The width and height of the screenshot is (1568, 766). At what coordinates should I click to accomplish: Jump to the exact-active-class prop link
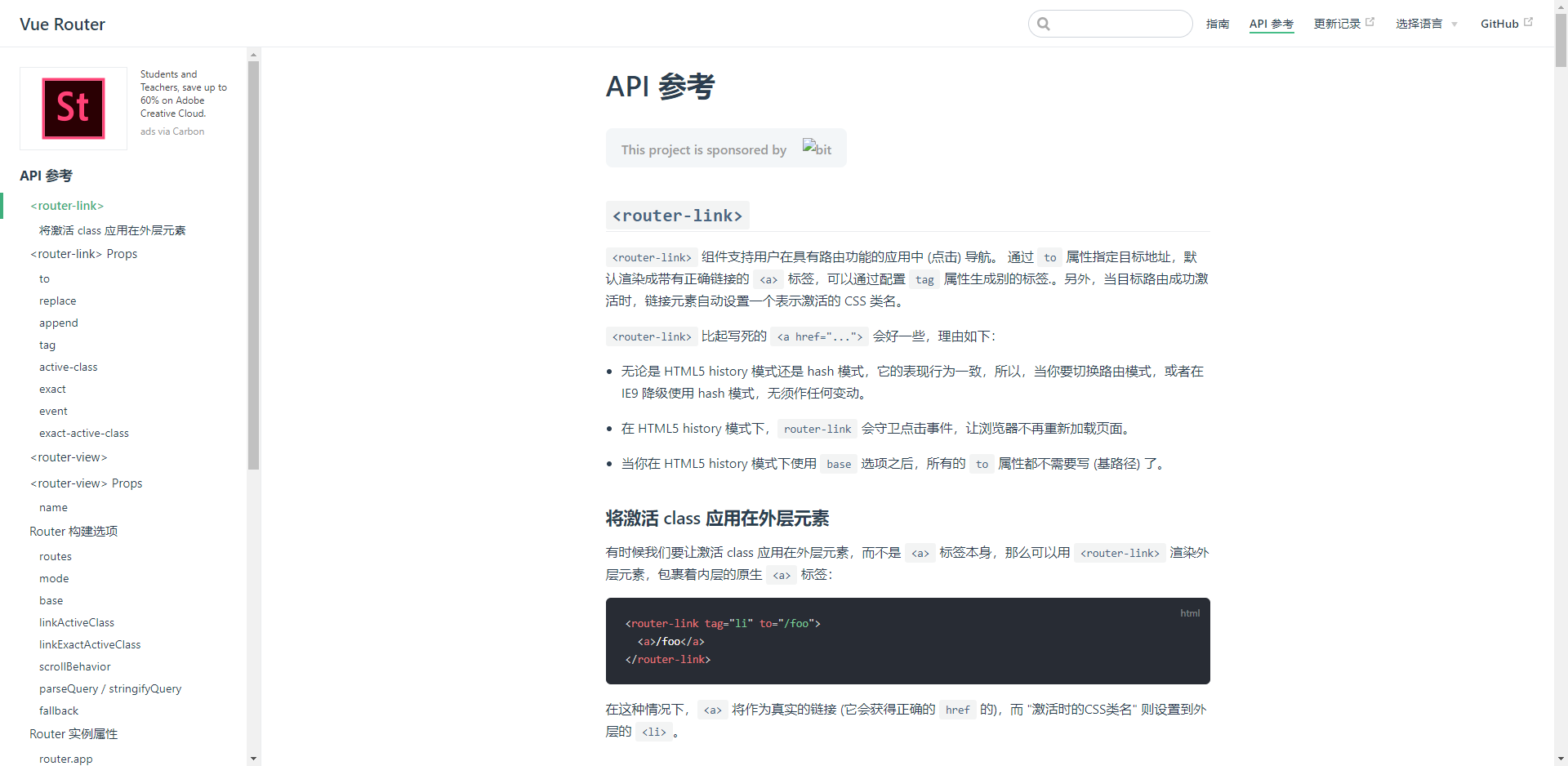pos(84,433)
